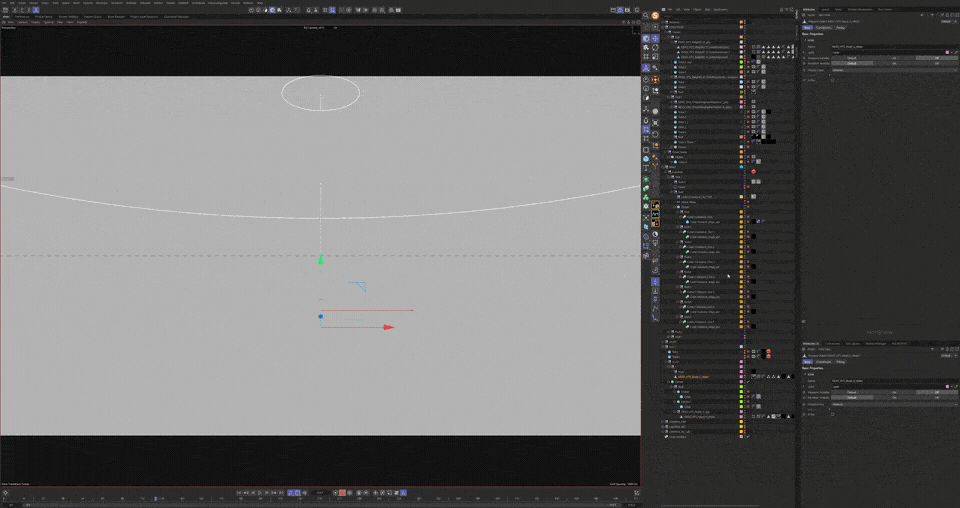Set viewport visibility On in upper Attributes panel
The height and width of the screenshot is (508, 960).
coord(894,58)
